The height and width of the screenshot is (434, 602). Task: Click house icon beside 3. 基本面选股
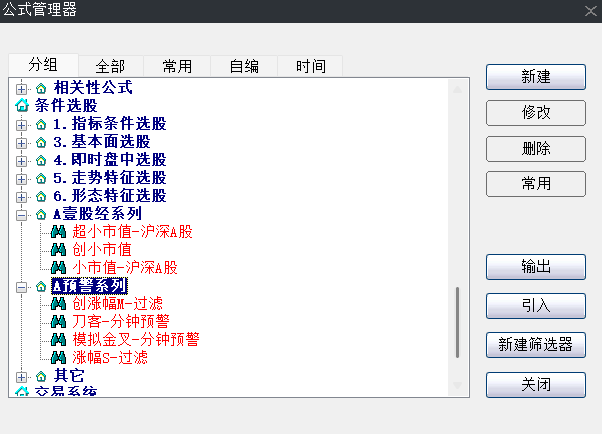pos(41,142)
